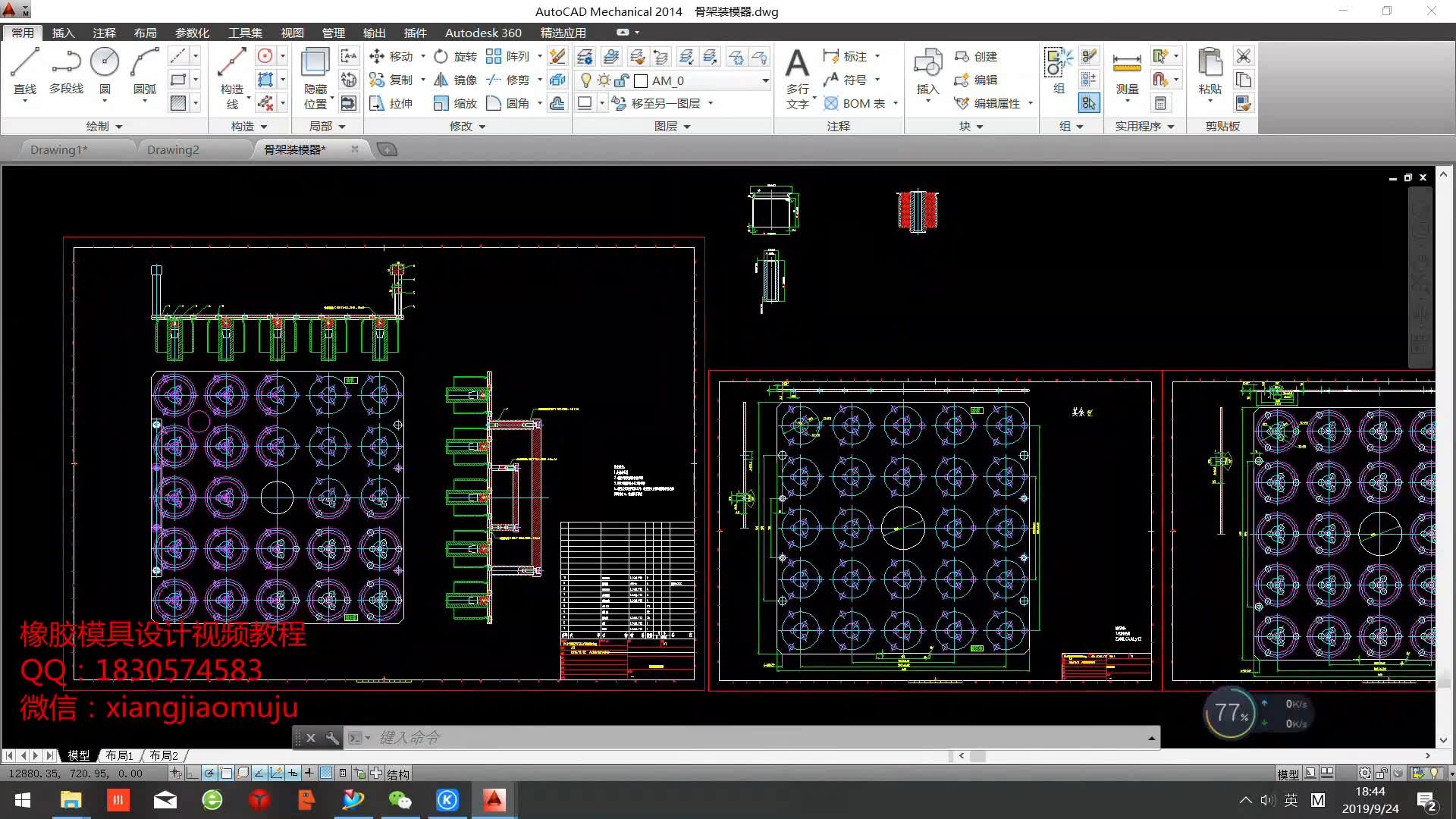This screenshot has width=1456, height=819.
Task: Click the Create block (创建) button
Action: pyautogui.click(x=976, y=56)
